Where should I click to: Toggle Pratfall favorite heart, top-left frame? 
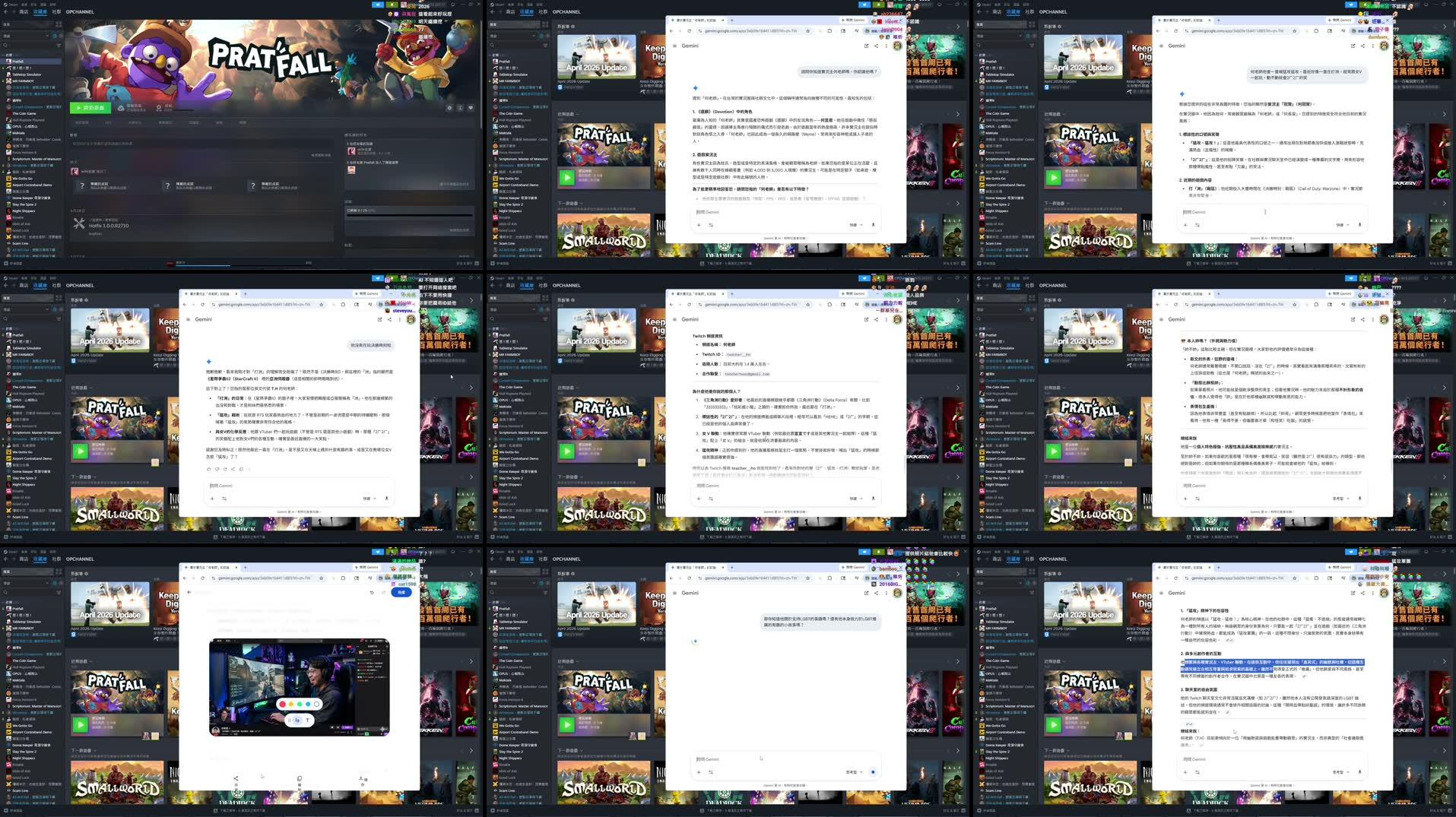[x=471, y=108]
